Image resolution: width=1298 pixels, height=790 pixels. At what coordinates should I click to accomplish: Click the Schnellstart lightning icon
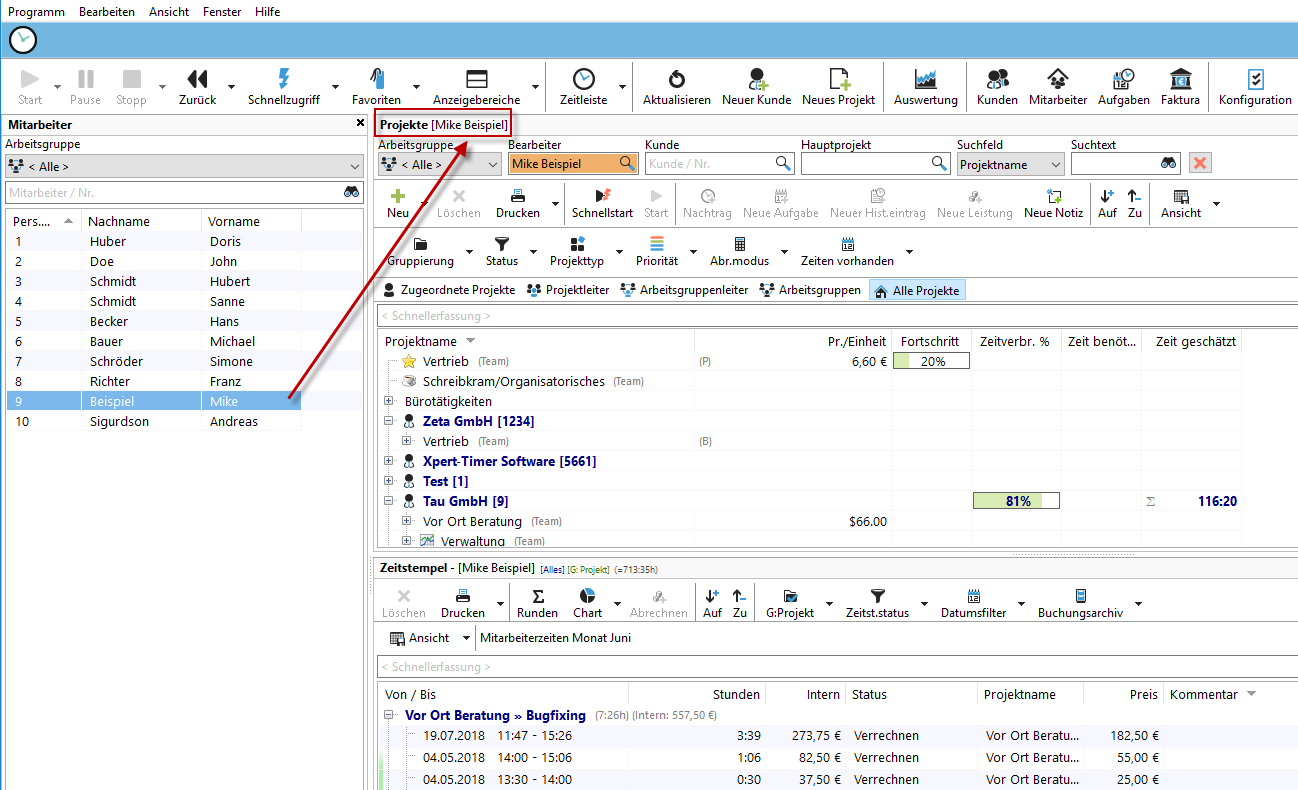click(x=603, y=196)
